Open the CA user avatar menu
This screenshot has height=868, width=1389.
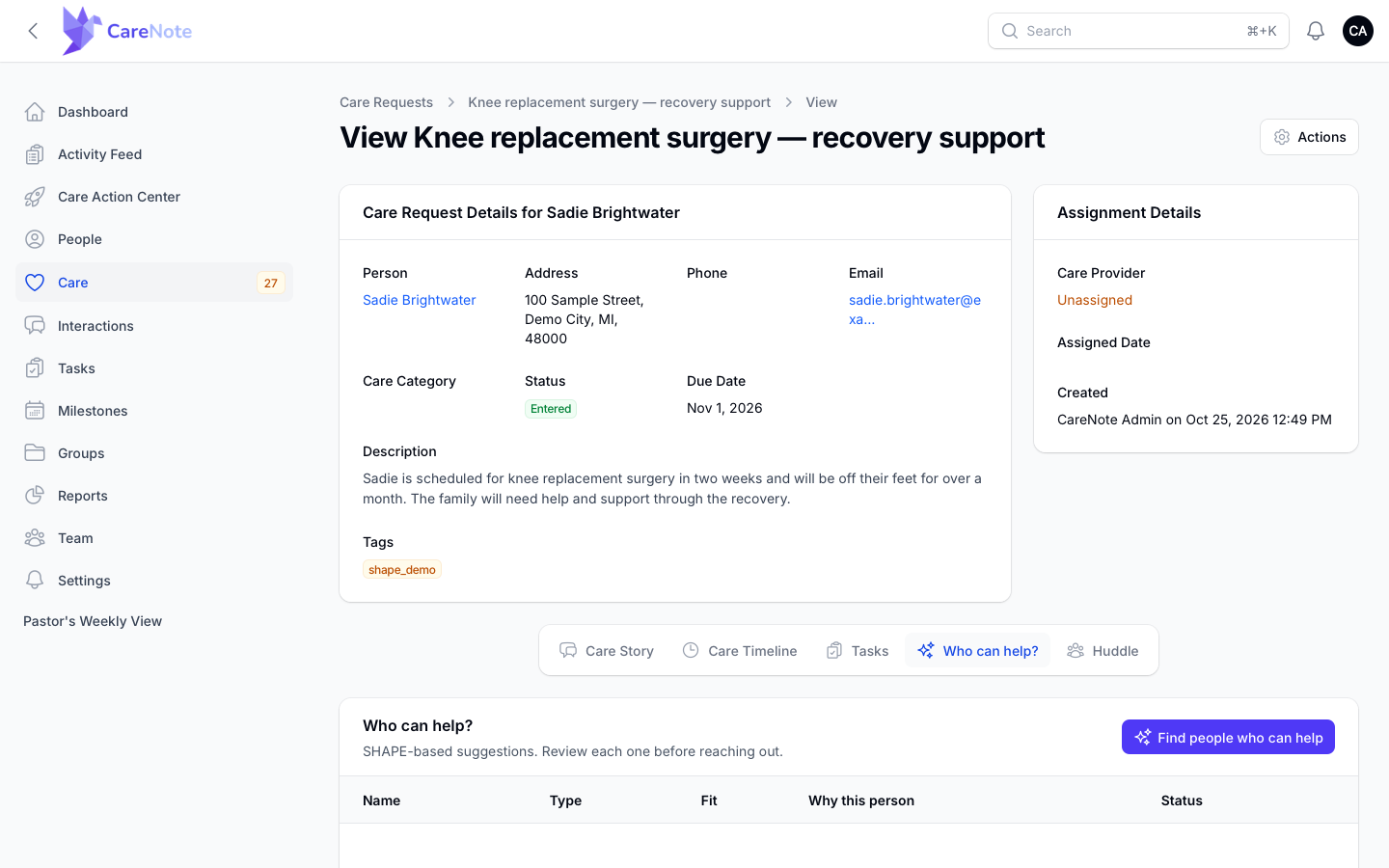pos(1358,31)
